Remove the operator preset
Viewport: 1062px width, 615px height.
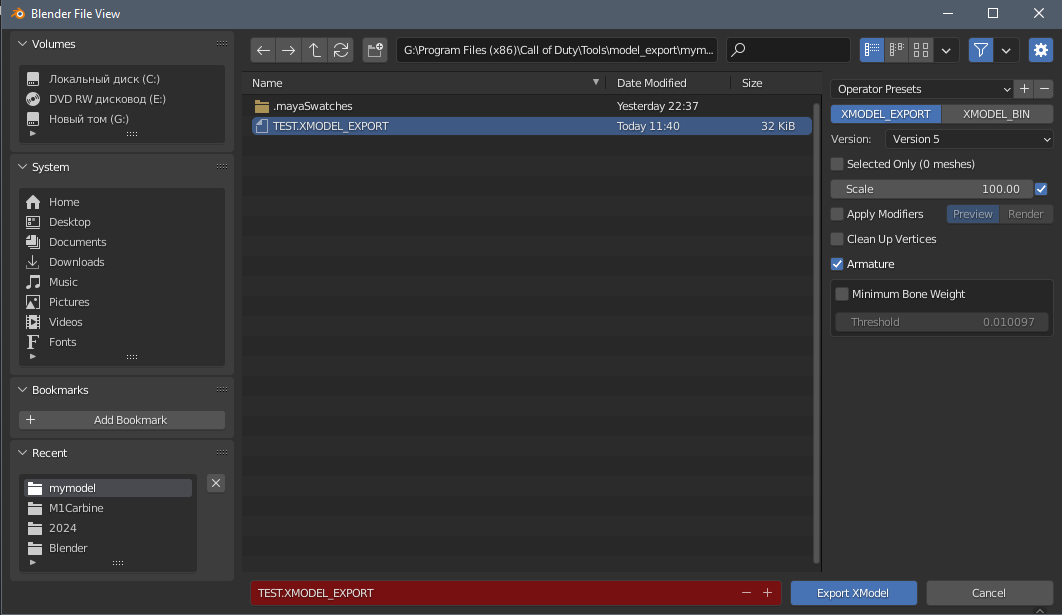point(1044,89)
